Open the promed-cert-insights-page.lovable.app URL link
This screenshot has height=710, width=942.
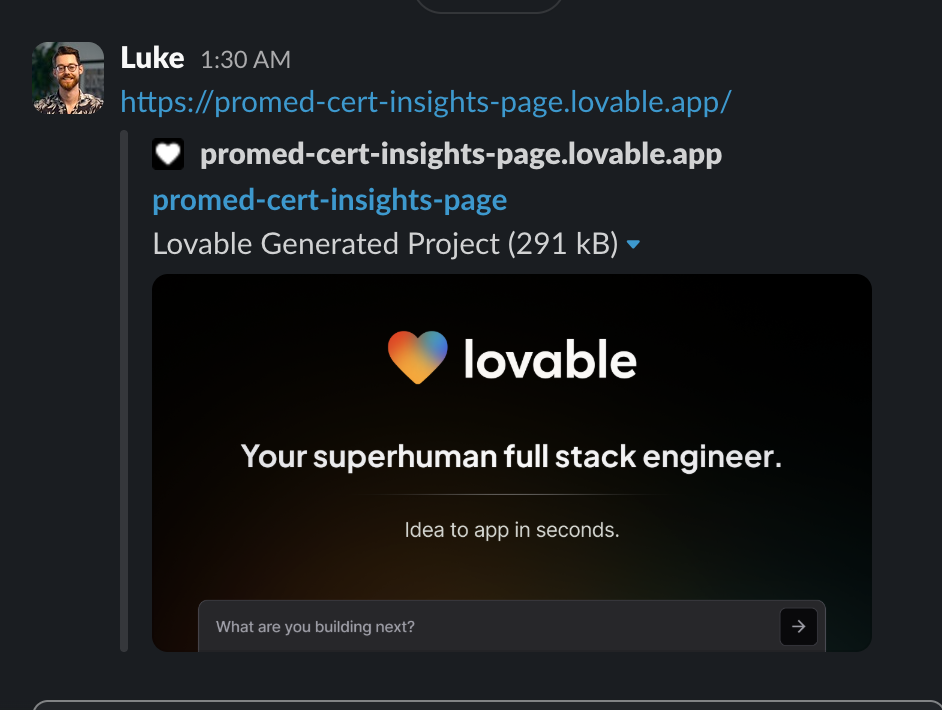pyautogui.click(x=426, y=102)
